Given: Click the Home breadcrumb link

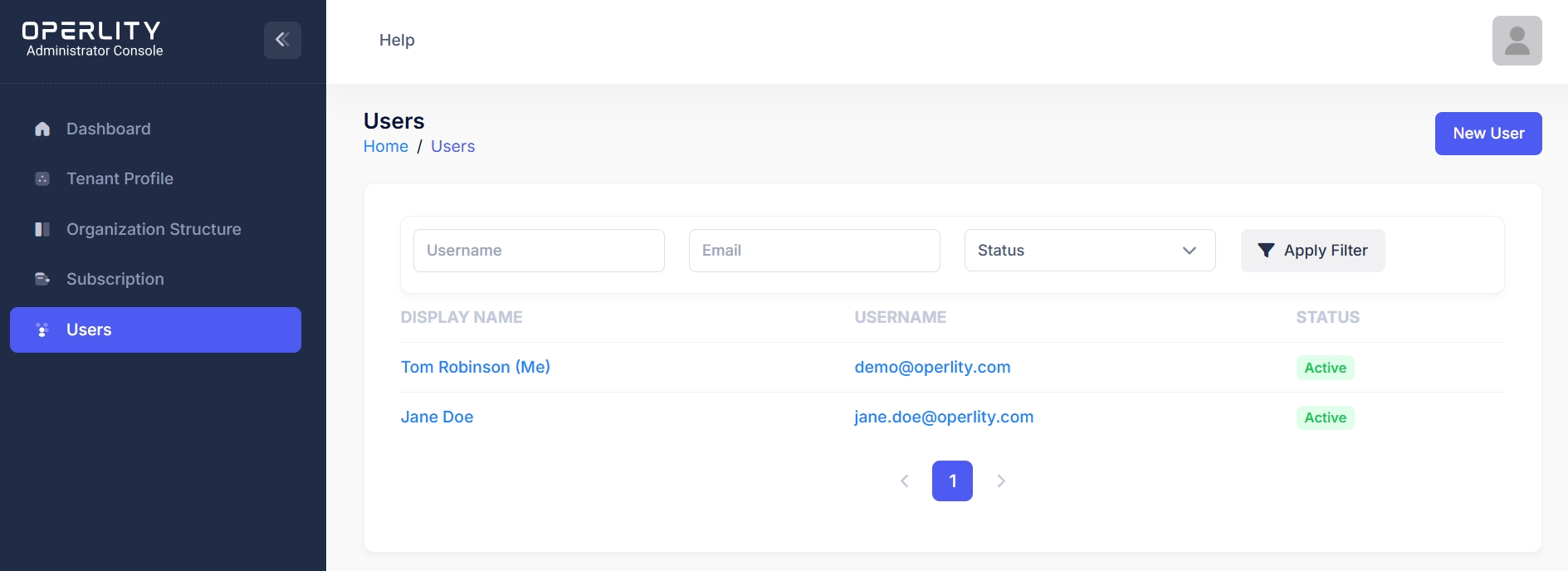Looking at the screenshot, I should 386,146.
